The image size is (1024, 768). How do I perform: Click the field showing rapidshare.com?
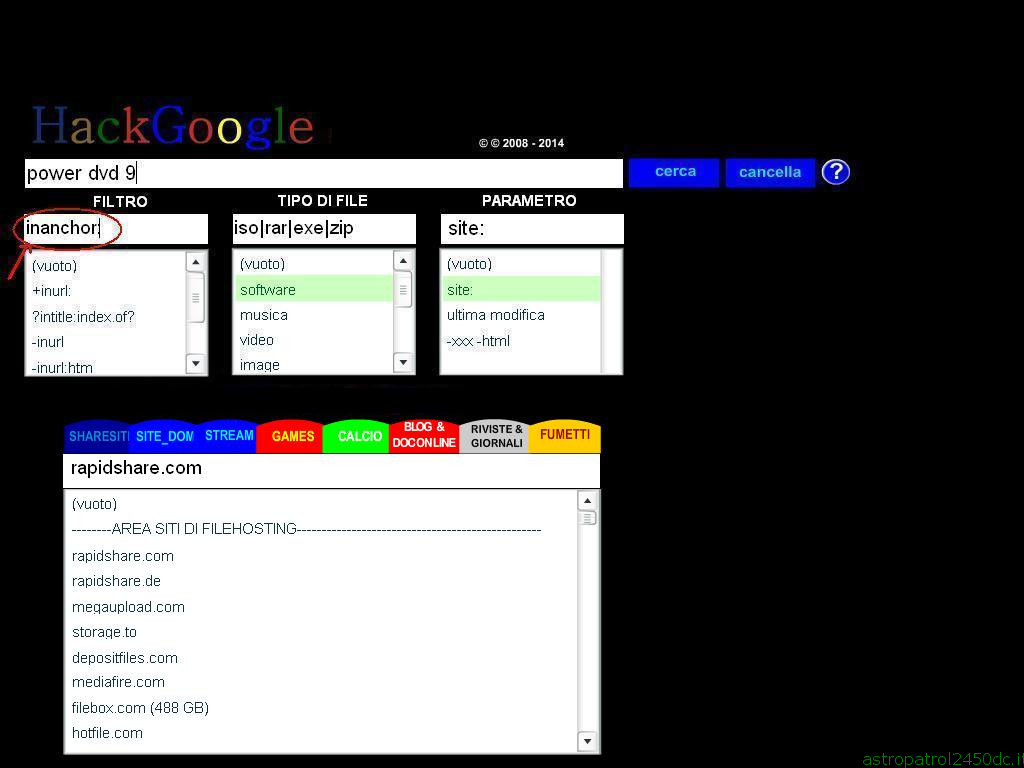pos(332,470)
